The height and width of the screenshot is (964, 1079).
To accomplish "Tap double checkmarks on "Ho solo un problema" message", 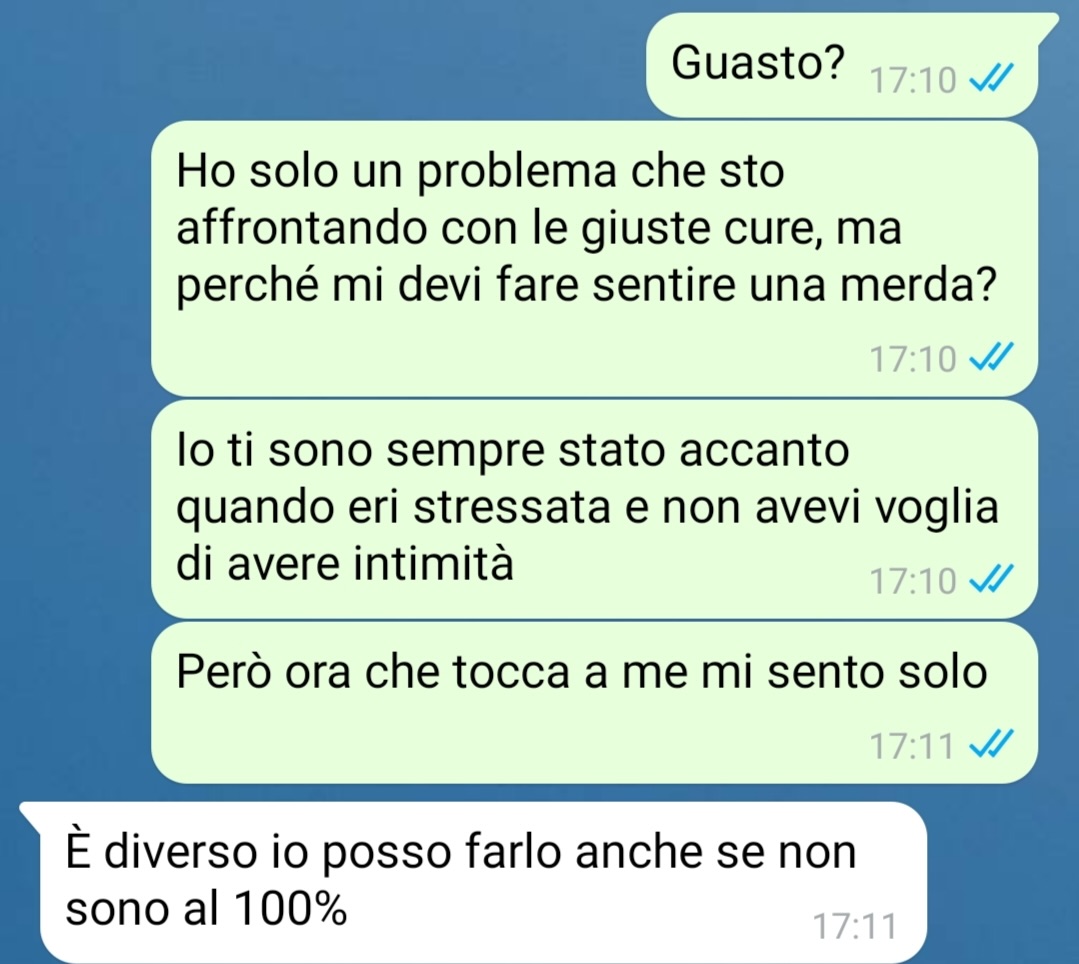I will point(991,358).
